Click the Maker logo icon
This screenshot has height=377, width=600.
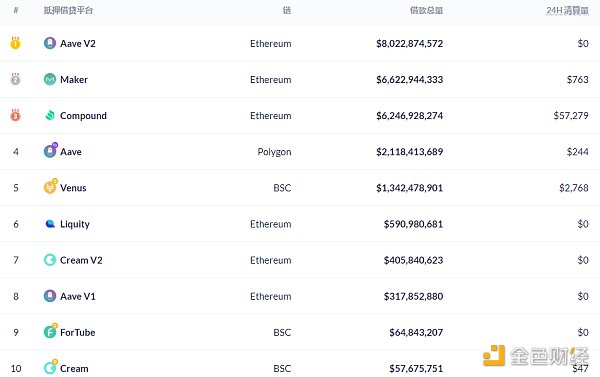point(50,79)
